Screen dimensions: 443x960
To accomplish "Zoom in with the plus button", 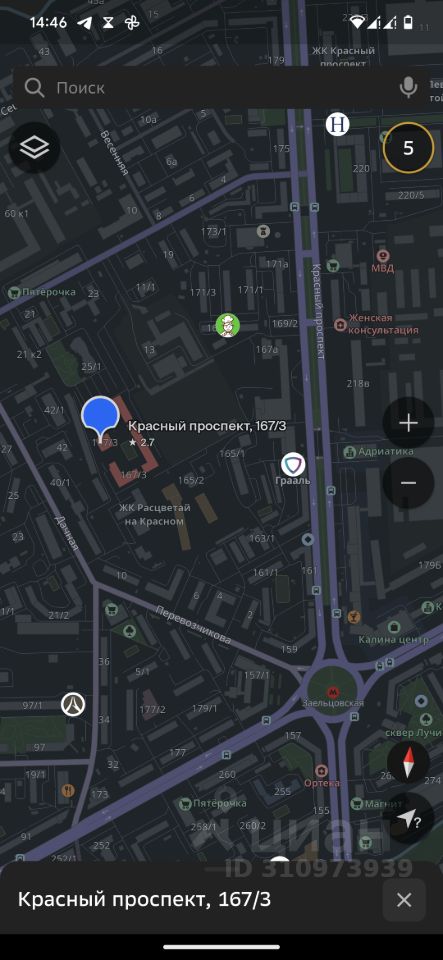I will pos(408,423).
